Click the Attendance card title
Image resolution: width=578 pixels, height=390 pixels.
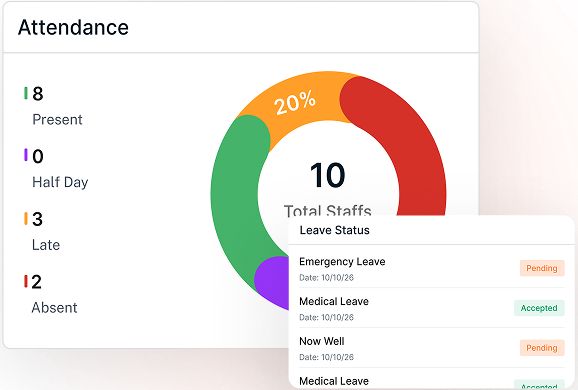coord(73,27)
